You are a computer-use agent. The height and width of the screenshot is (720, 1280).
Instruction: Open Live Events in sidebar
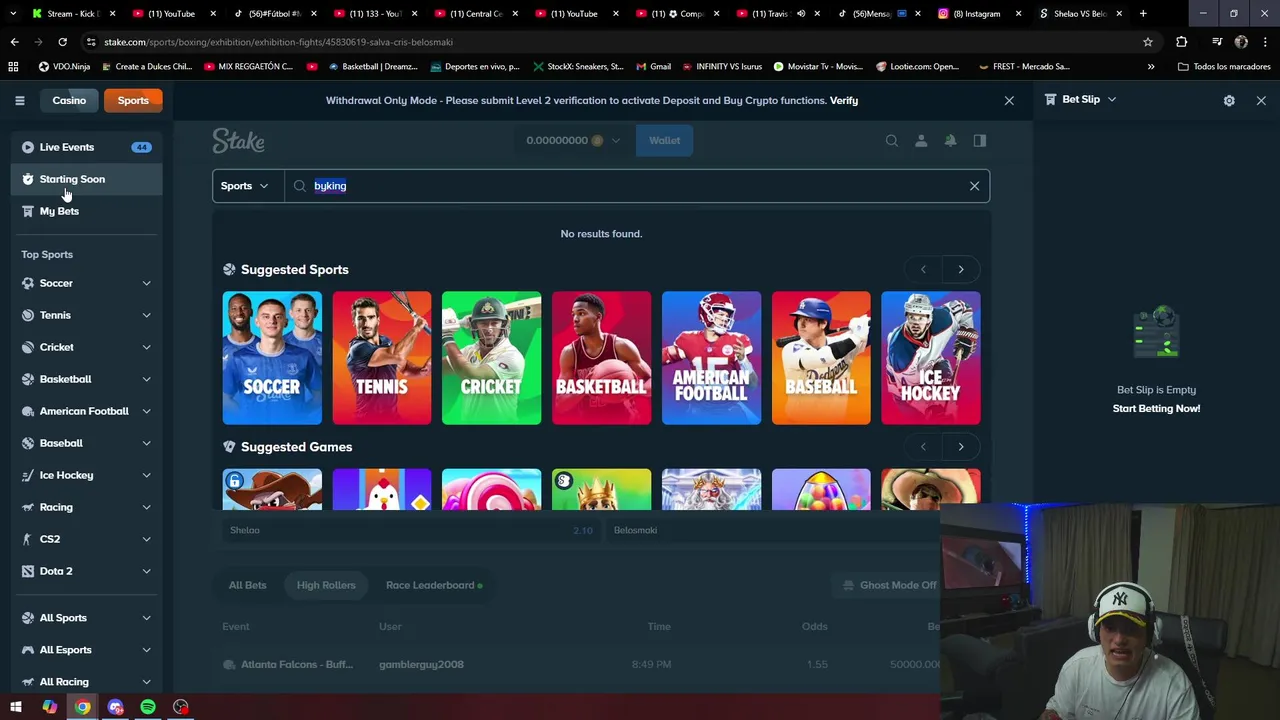87,147
